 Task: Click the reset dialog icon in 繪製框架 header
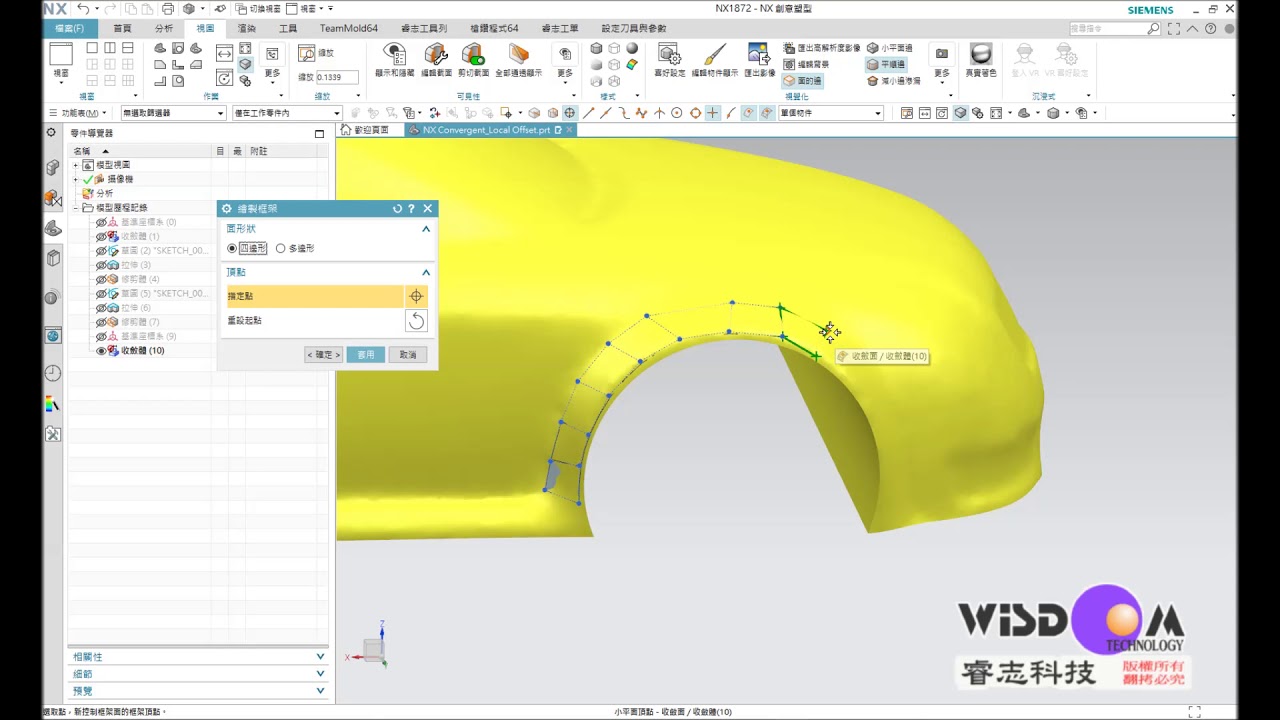397,209
